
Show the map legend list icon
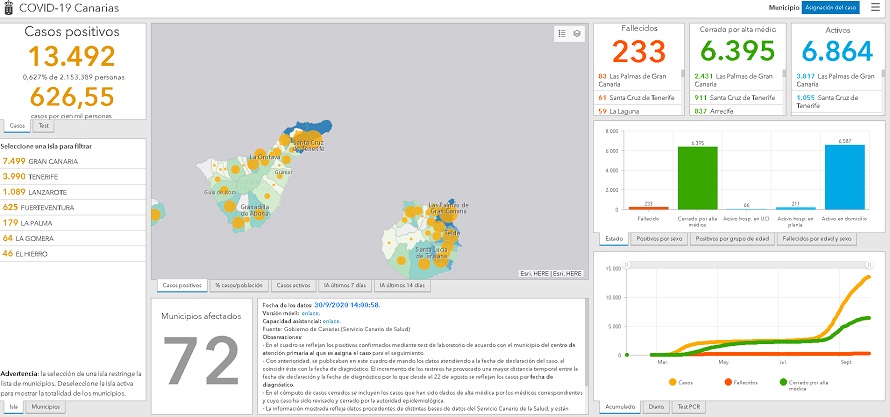[x=562, y=33]
